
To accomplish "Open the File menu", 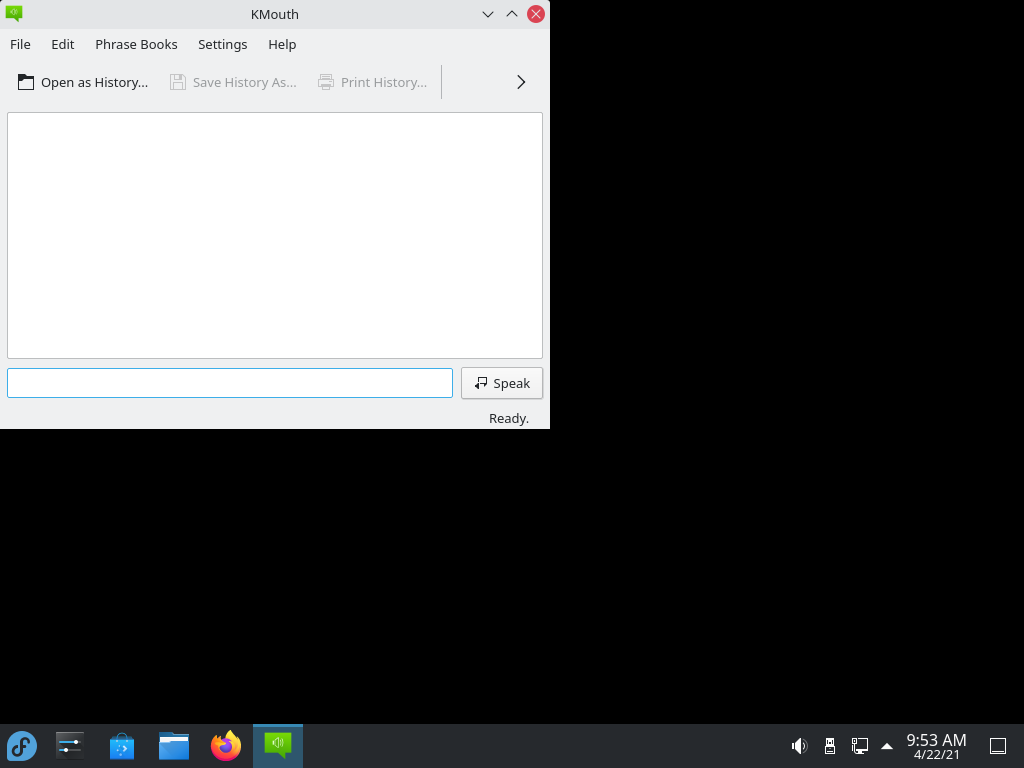I will pyautogui.click(x=20, y=44).
